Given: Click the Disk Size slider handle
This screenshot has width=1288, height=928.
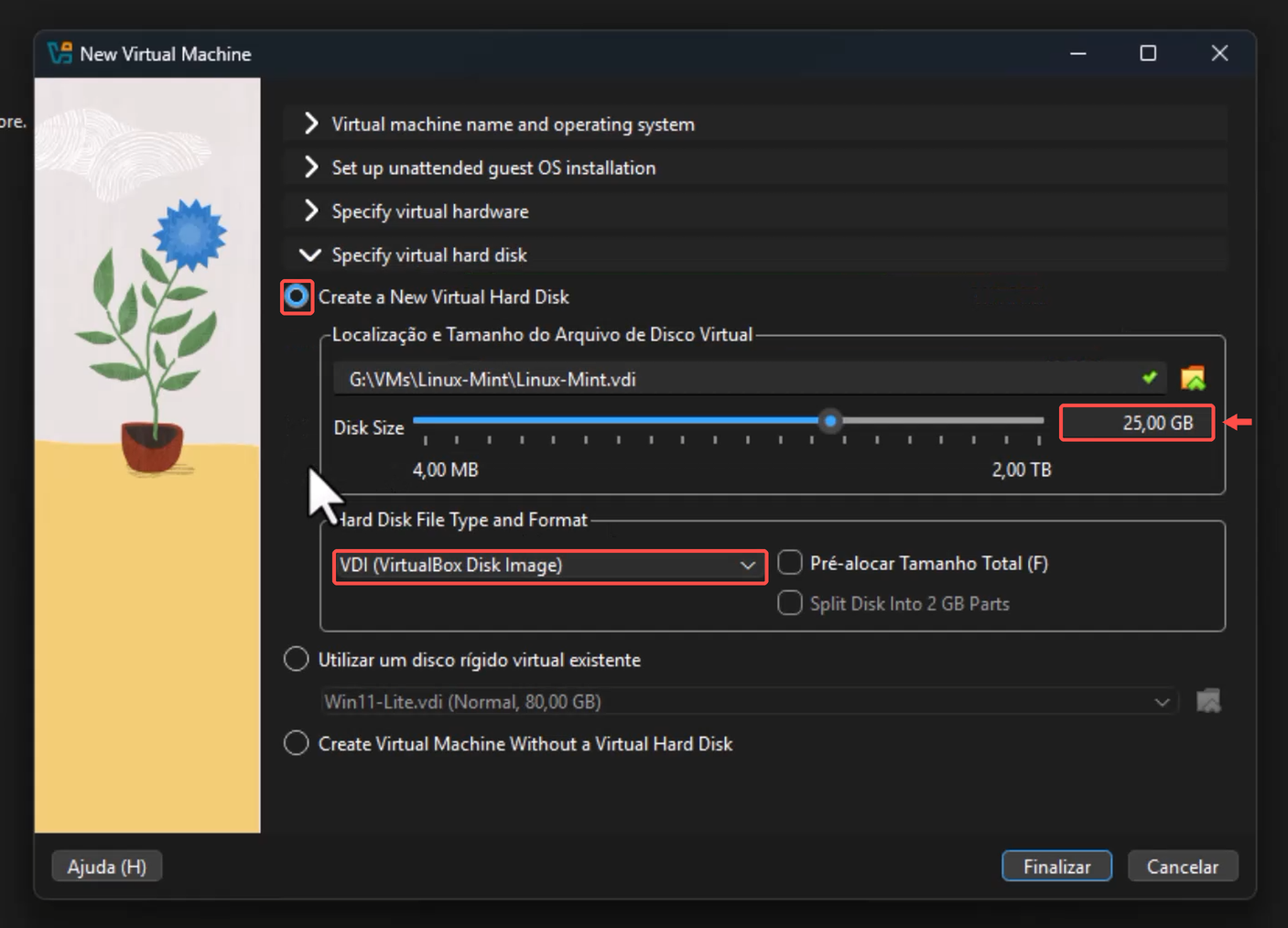Looking at the screenshot, I should pos(830,421).
